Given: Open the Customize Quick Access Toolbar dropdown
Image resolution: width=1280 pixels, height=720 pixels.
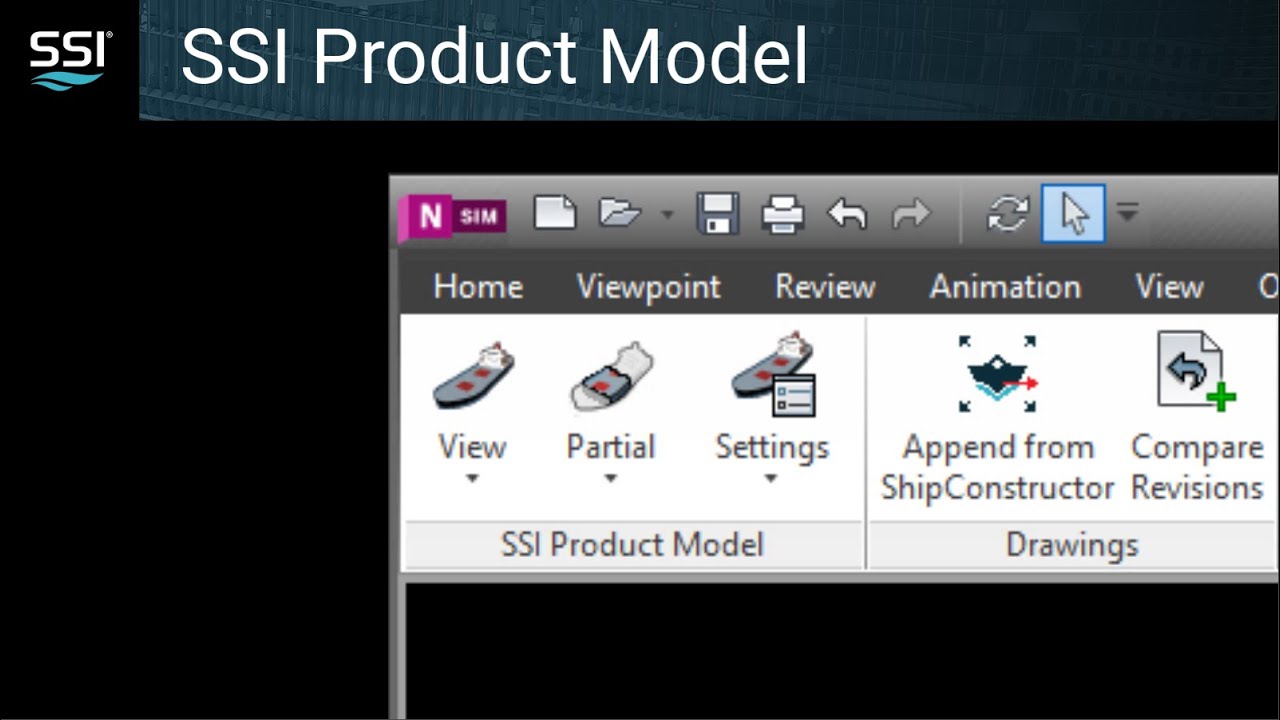Looking at the screenshot, I should [x=1128, y=213].
